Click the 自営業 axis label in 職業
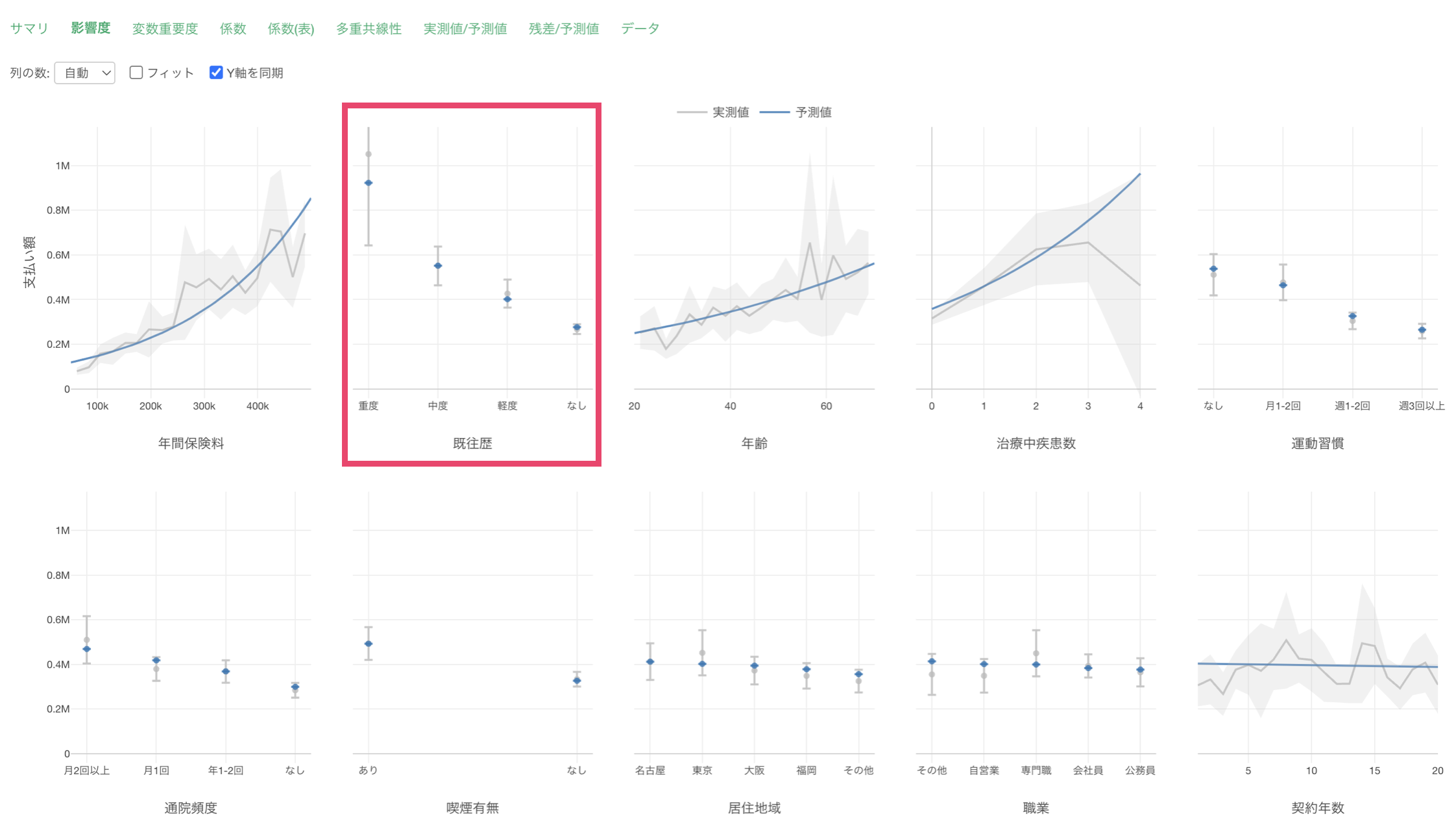 (x=984, y=770)
